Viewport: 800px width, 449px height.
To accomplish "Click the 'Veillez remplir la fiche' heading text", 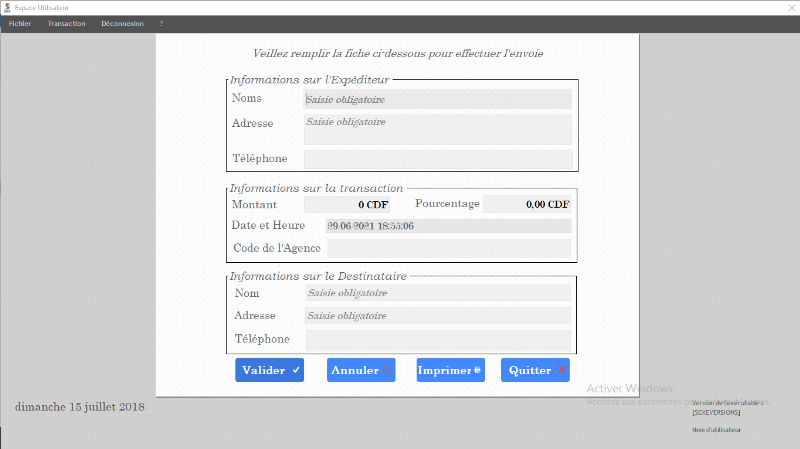I will pos(398,54).
